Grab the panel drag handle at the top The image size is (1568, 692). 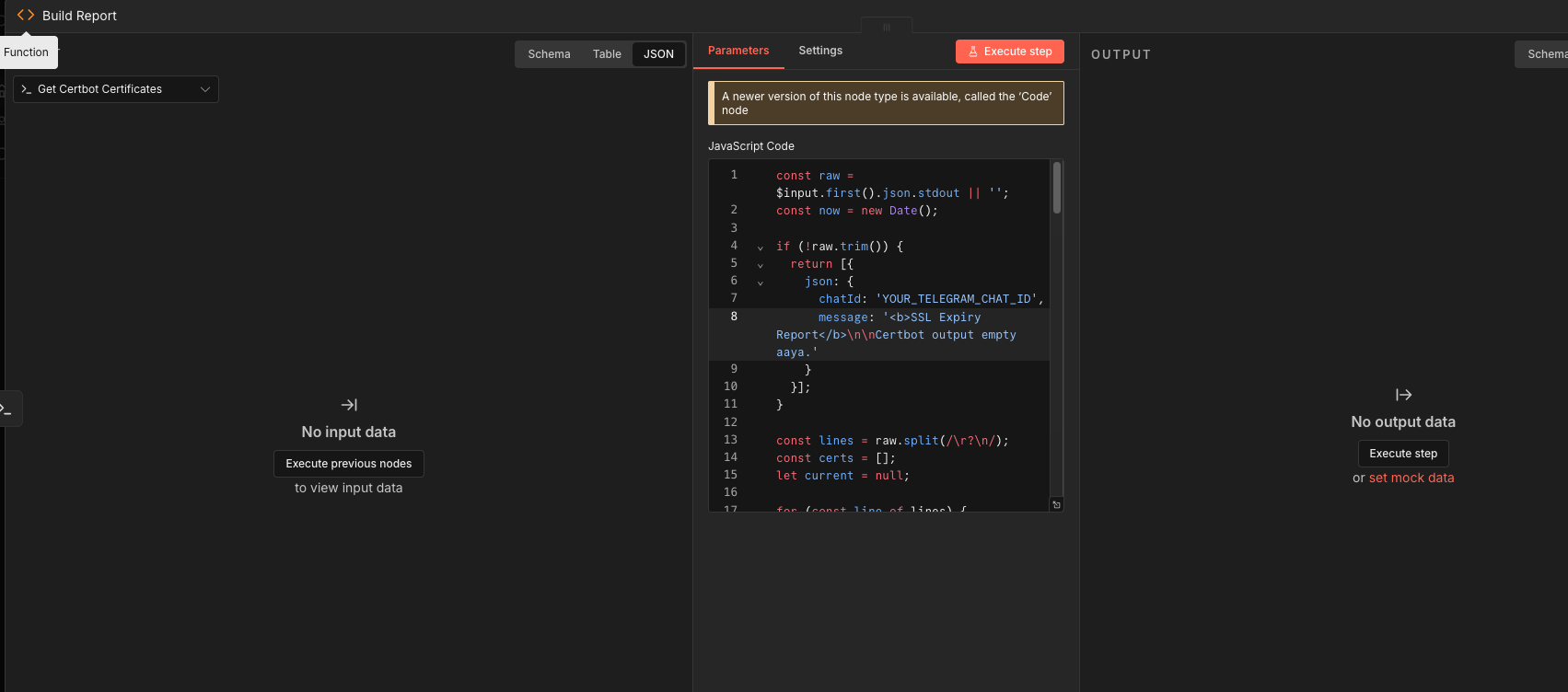click(887, 27)
